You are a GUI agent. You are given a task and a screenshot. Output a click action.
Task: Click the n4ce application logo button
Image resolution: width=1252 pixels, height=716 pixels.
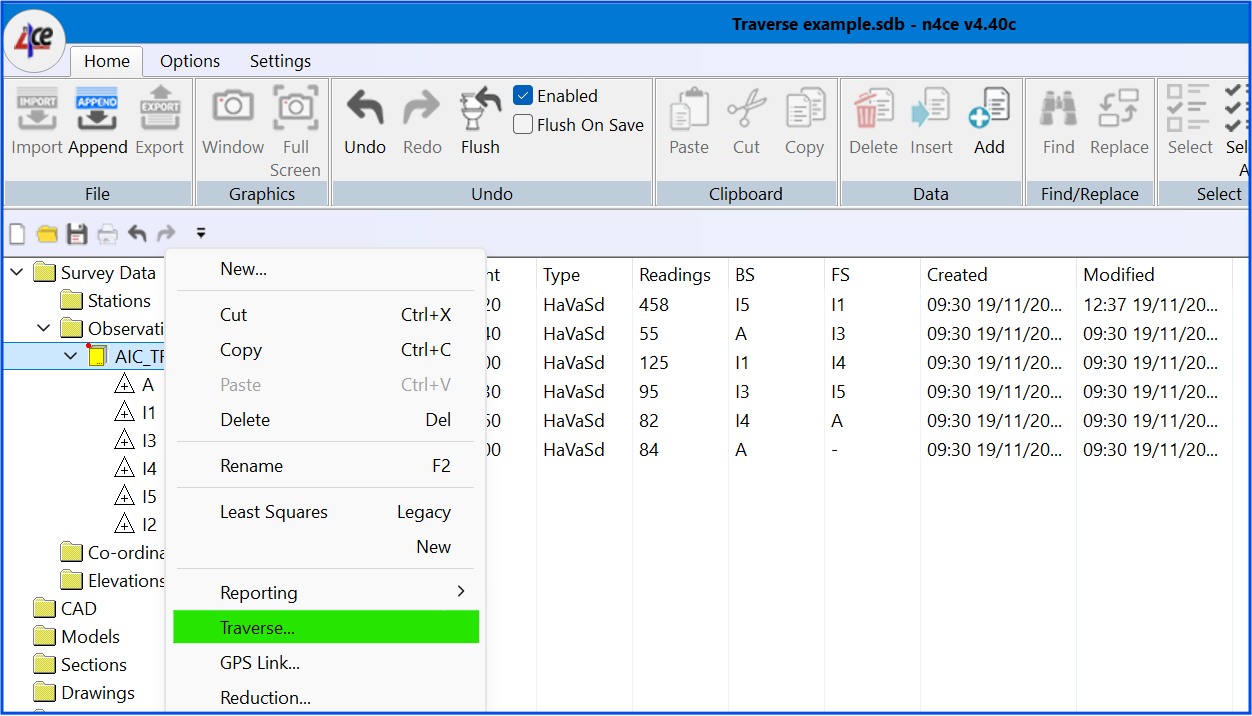click(x=35, y=42)
